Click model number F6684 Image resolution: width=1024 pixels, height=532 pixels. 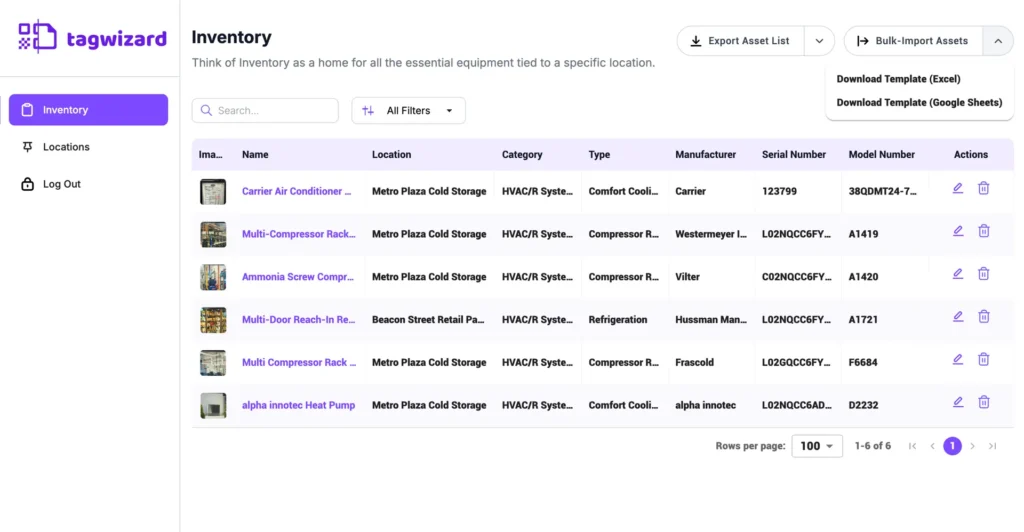[x=863, y=362]
